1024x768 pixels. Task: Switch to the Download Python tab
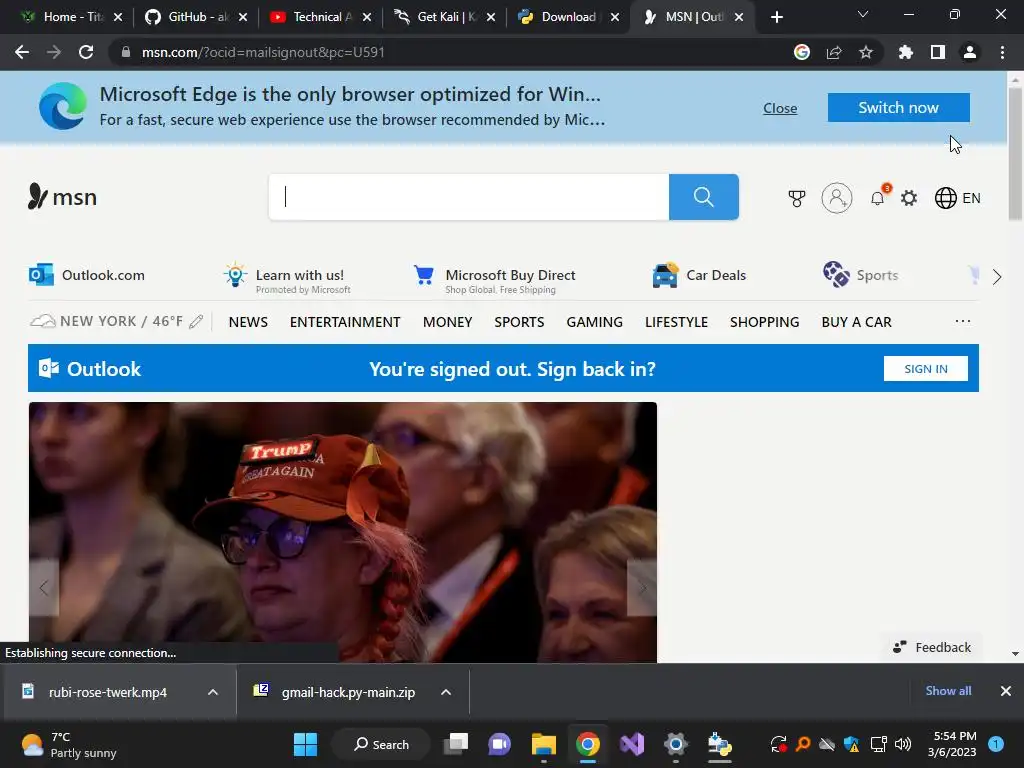point(568,17)
